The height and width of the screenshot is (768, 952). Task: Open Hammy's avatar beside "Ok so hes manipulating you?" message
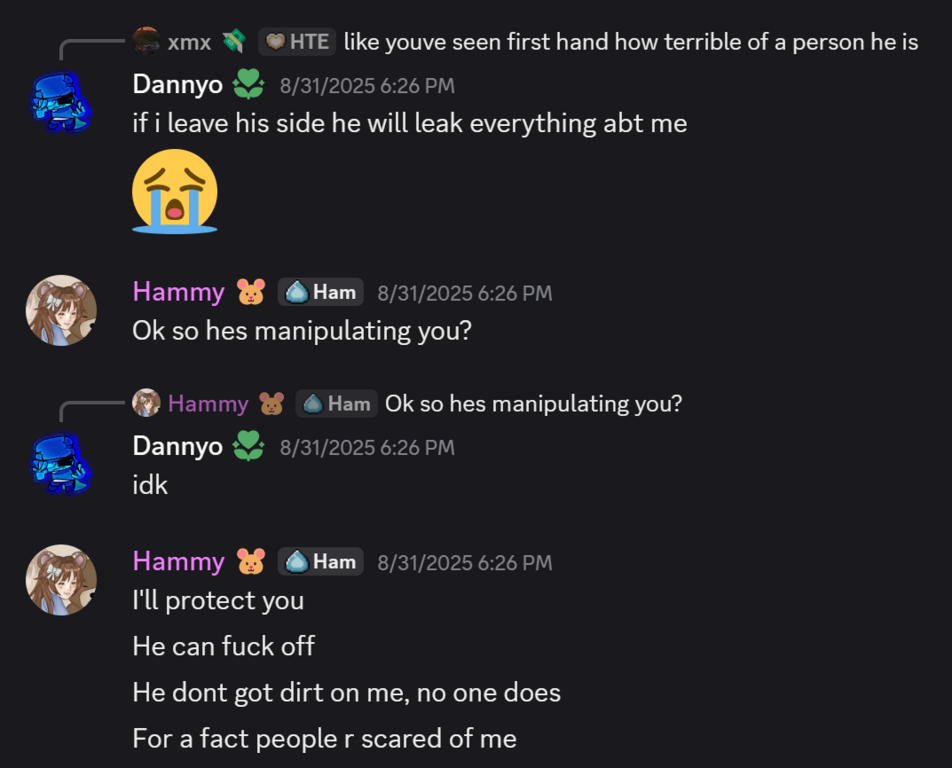pos(61,310)
